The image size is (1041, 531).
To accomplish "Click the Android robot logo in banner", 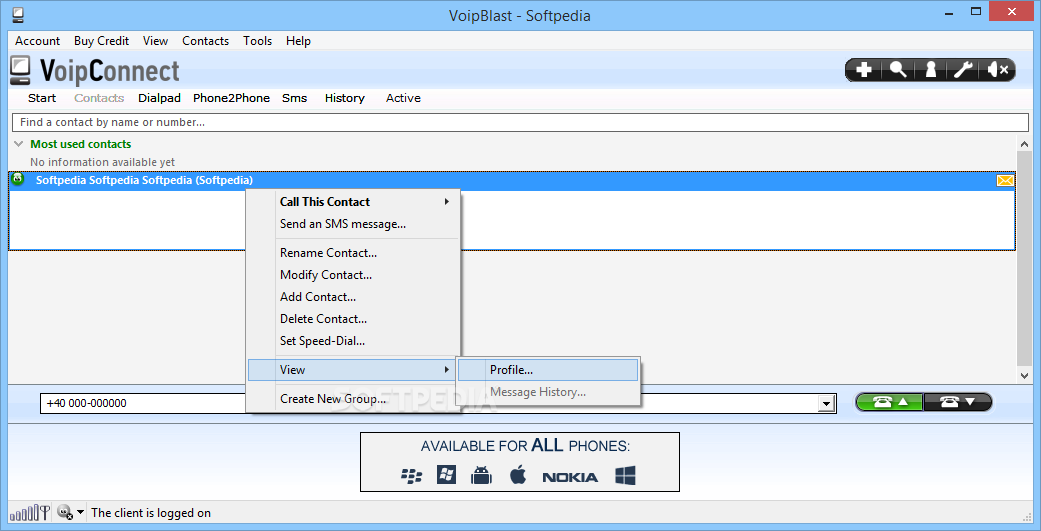I will pos(481,475).
